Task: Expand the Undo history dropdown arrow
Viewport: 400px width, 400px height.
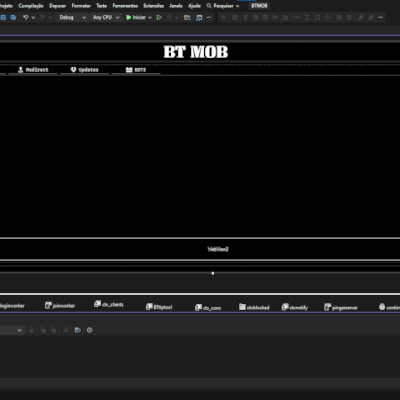Action: [x=33, y=17]
